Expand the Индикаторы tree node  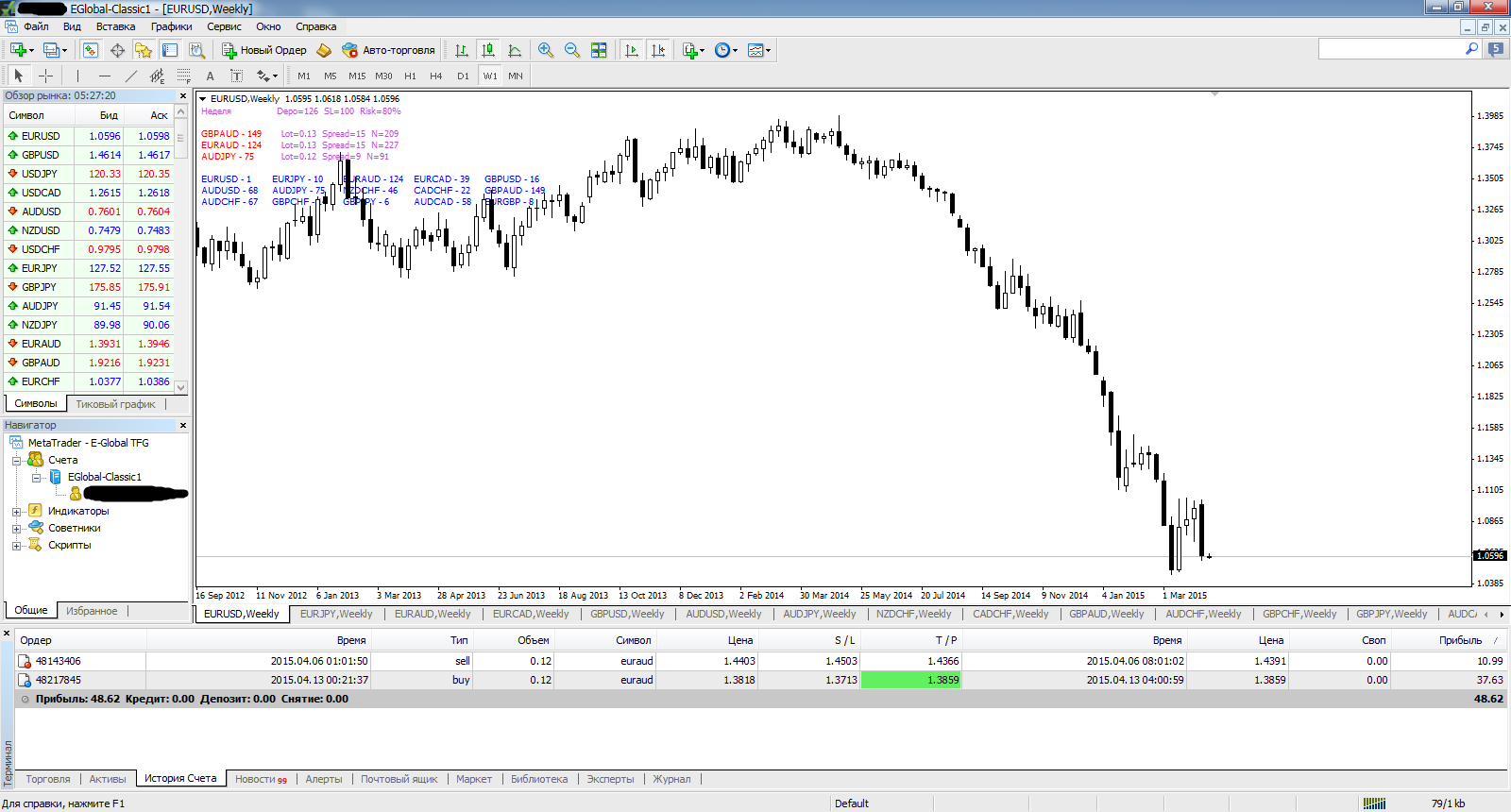pyautogui.click(x=16, y=512)
